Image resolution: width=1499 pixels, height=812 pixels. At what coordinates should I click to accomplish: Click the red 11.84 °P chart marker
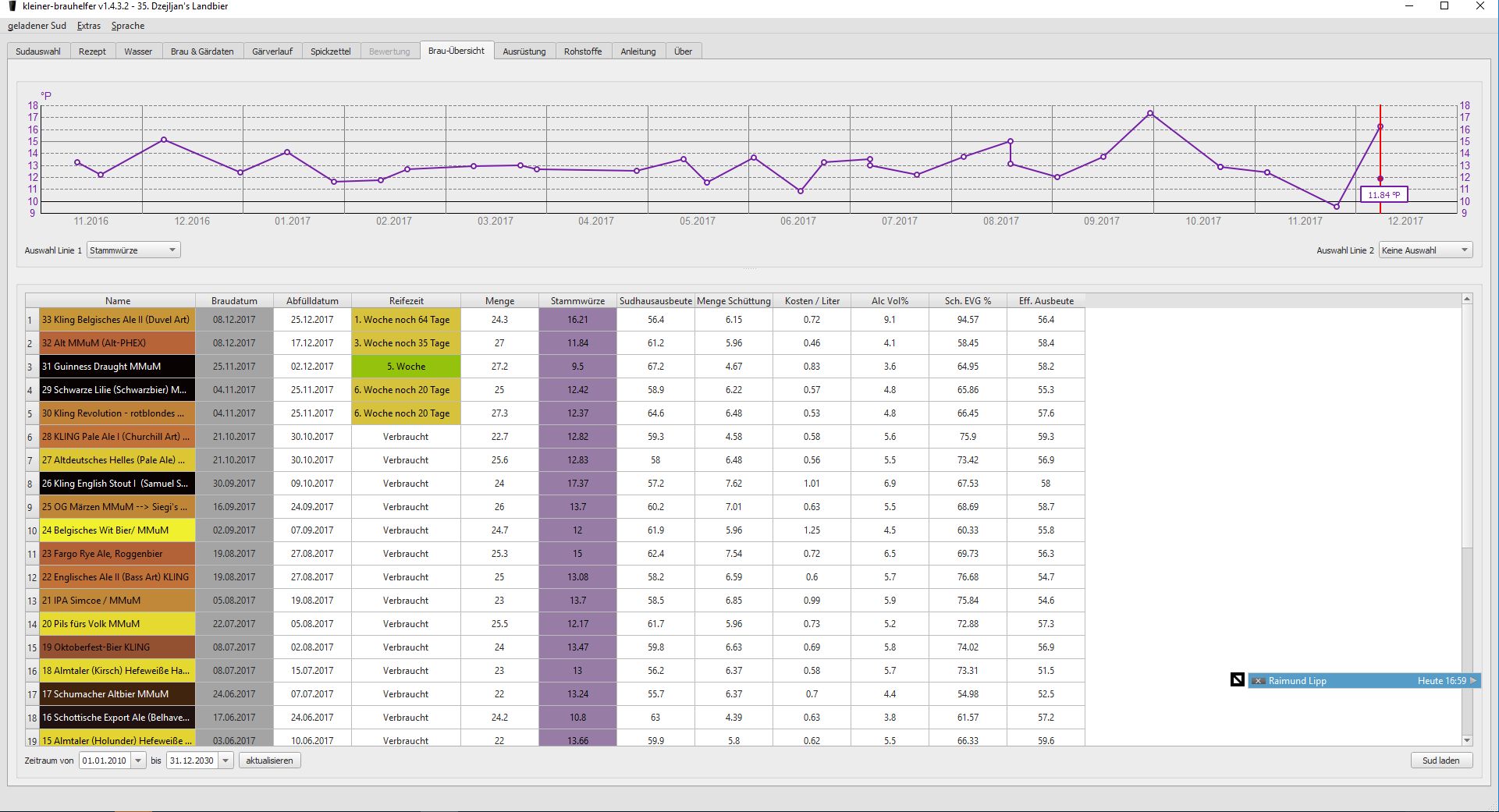(x=1380, y=179)
